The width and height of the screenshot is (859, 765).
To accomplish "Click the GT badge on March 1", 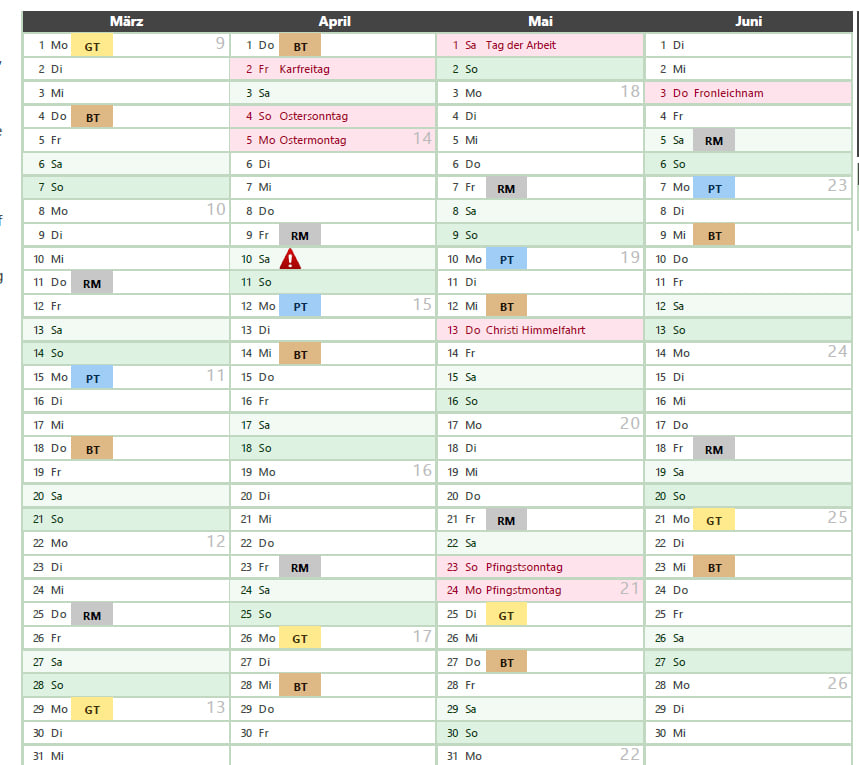I will pos(92,46).
